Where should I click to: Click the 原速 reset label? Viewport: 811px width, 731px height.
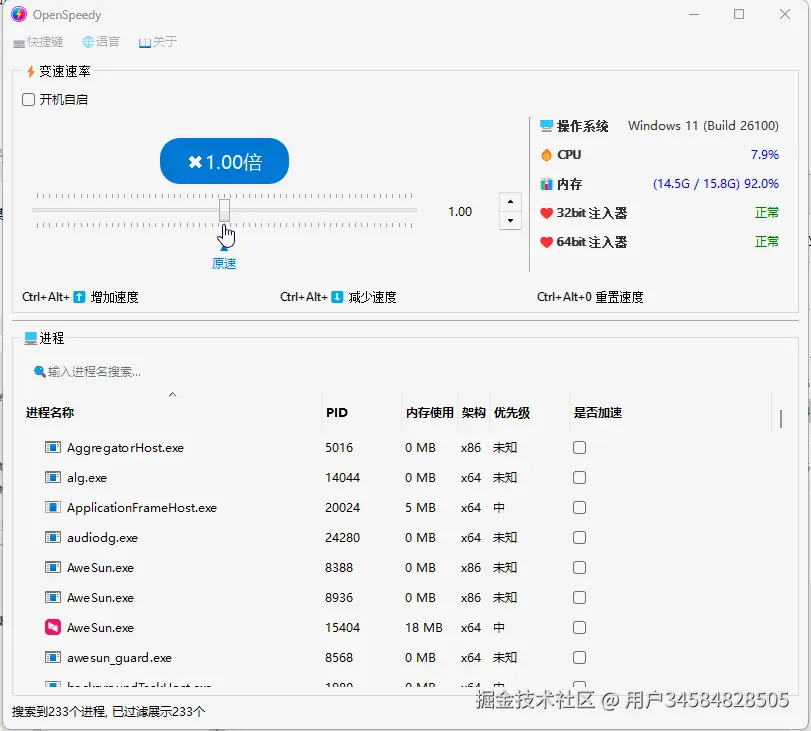click(224, 264)
